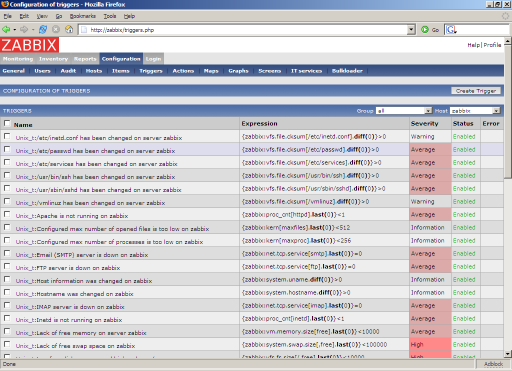512x371 pixels.
Task: Check the Lack of free swap box
Action: (x=7, y=344)
